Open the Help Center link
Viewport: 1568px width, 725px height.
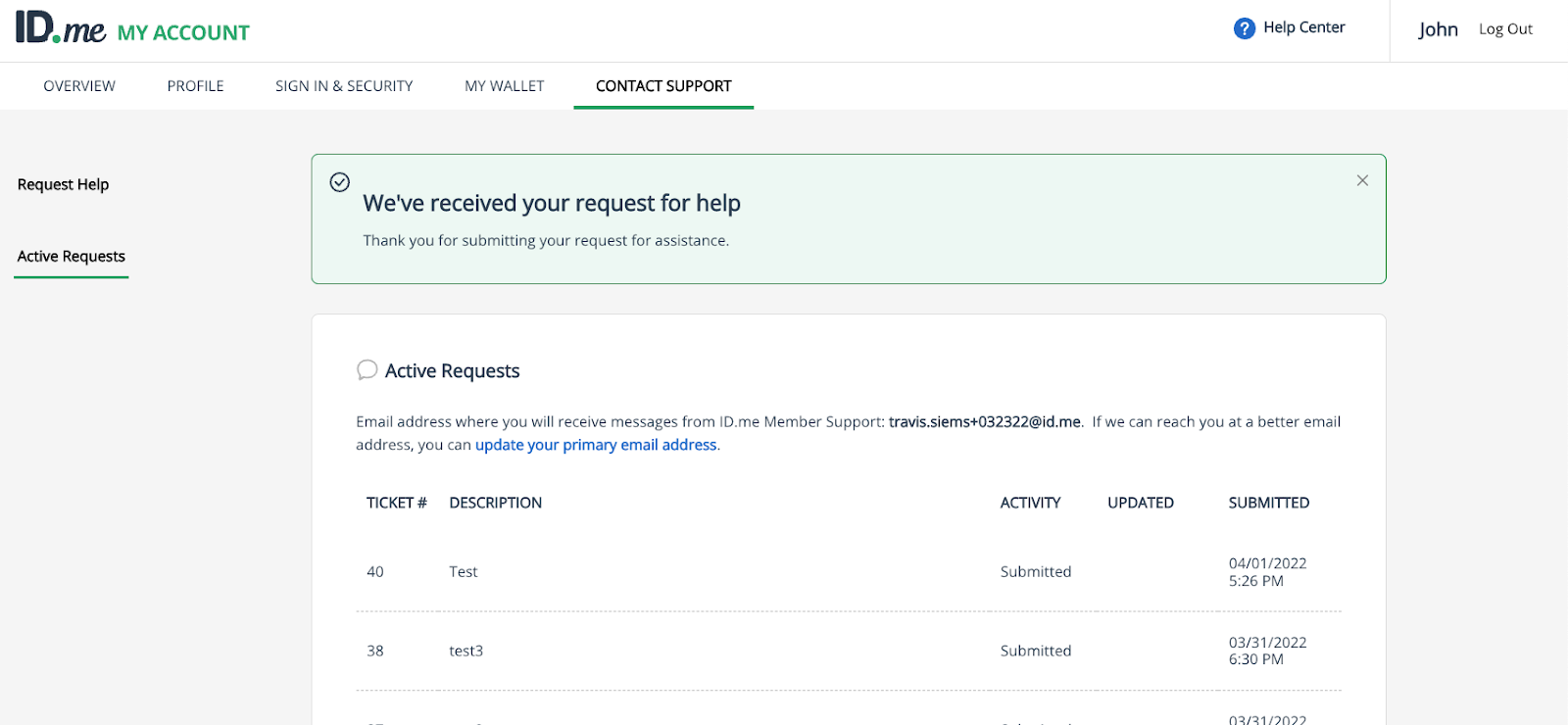[1304, 27]
